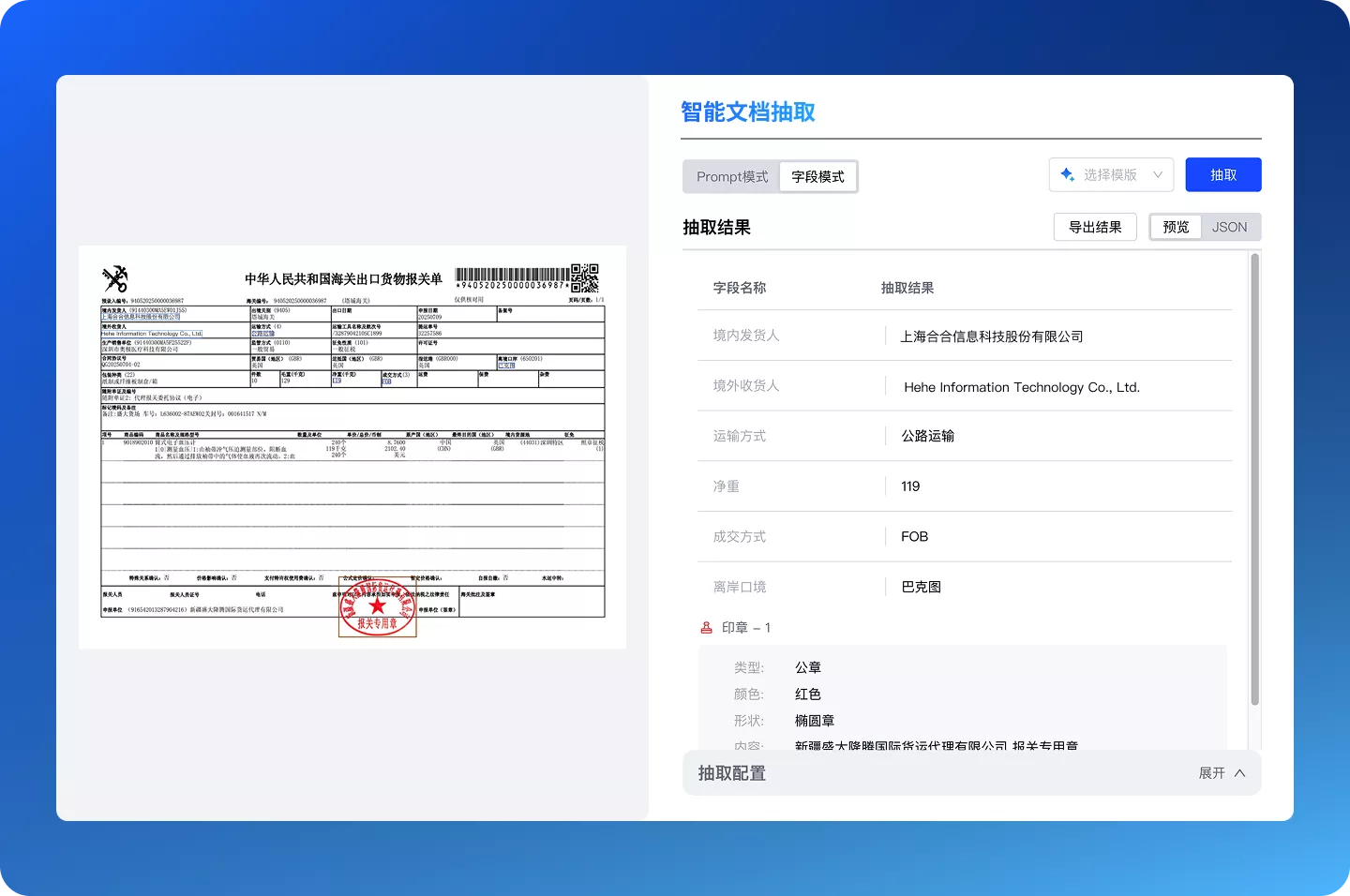The width and height of the screenshot is (1350, 896).
Task: Switch extraction mode to 字段模式
Action: (x=817, y=176)
